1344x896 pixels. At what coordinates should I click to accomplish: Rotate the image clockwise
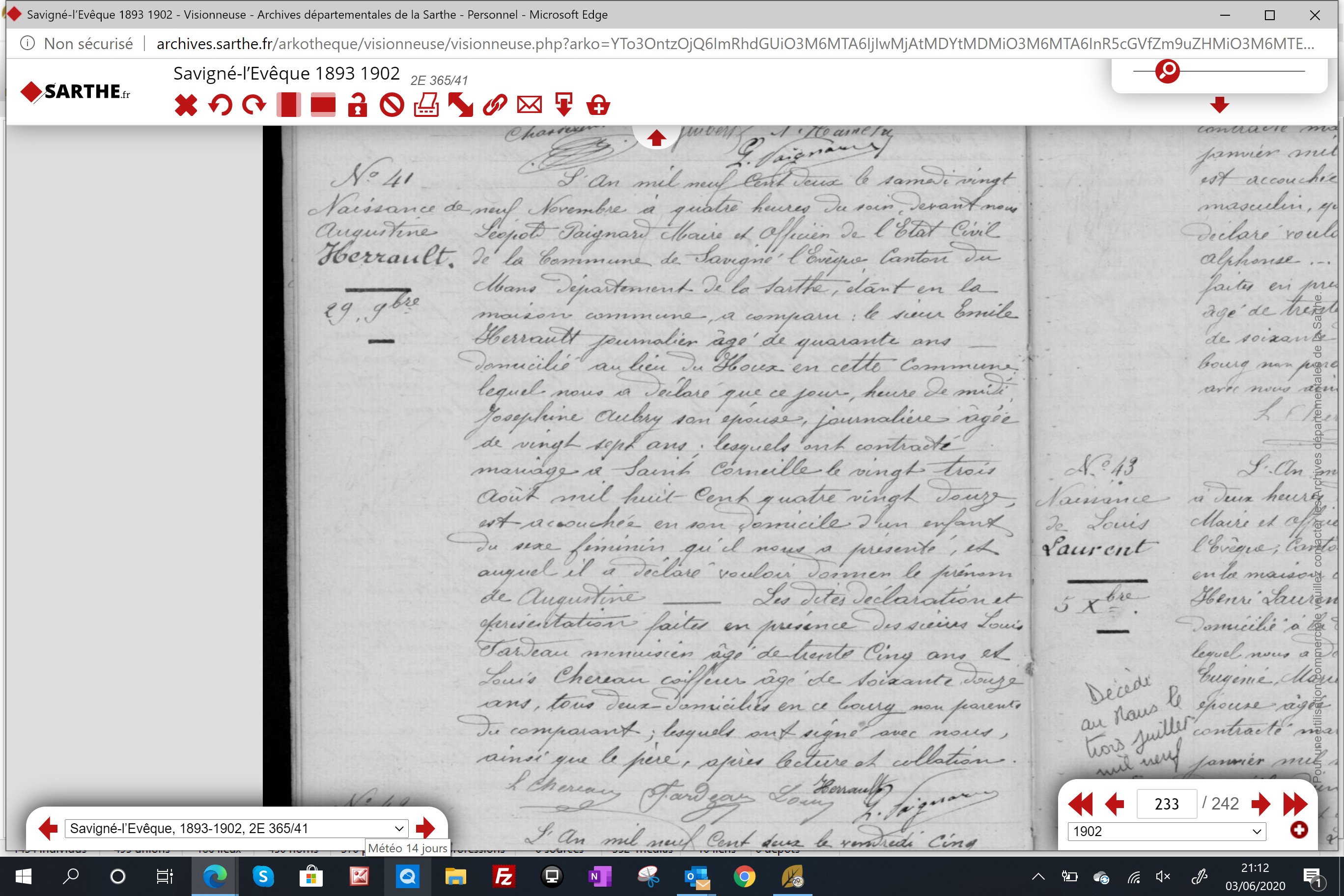tap(254, 105)
